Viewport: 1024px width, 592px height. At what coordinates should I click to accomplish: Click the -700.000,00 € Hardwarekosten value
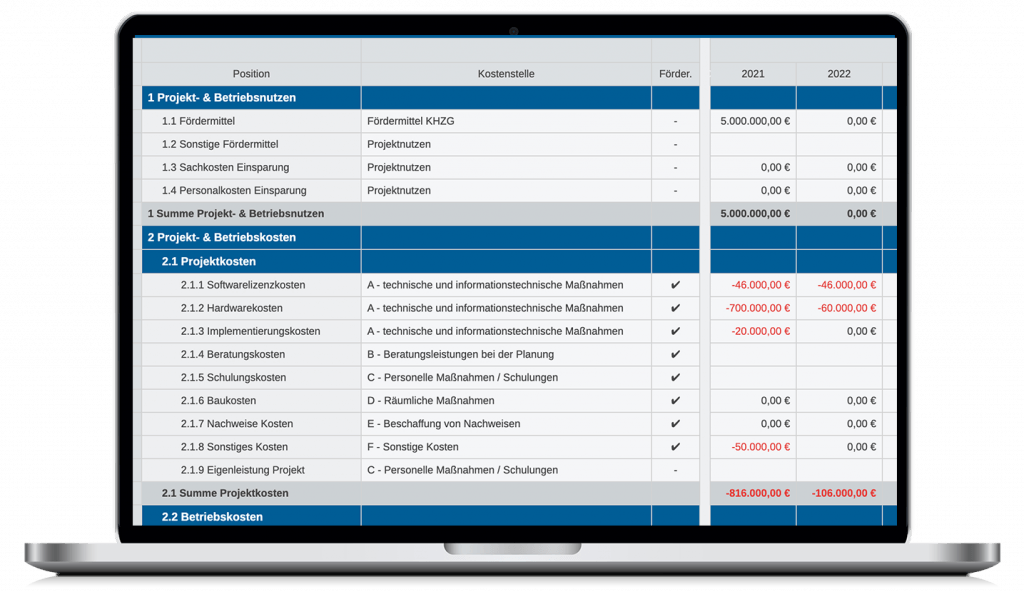[x=758, y=308]
